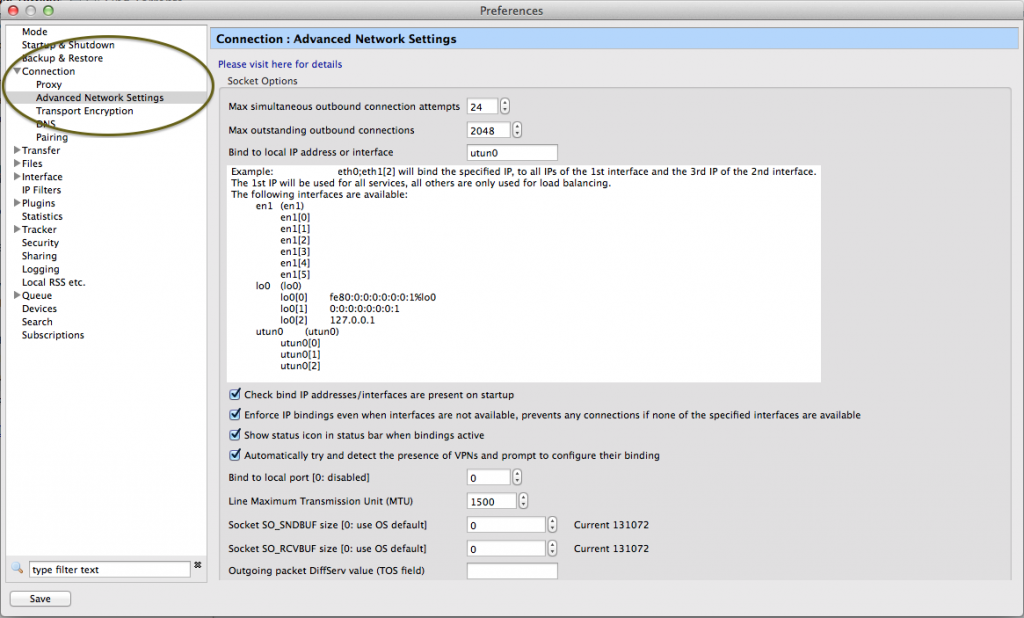This screenshot has height=618, width=1024.
Task: Click the 'type filter text' field
Action: point(109,569)
